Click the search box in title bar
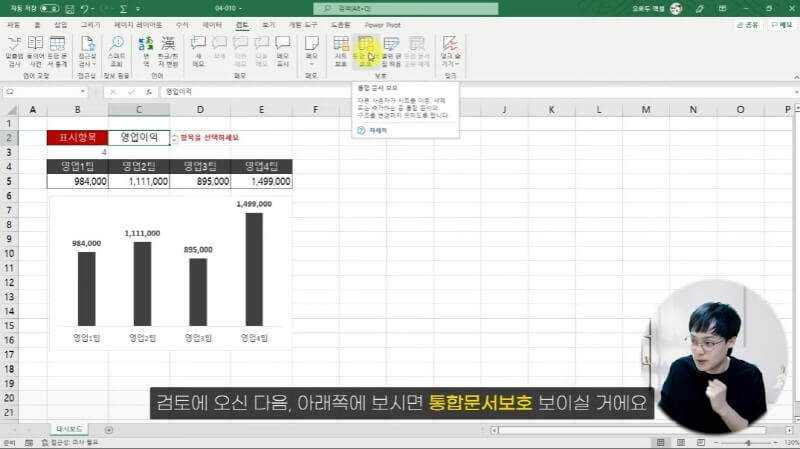Image resolution: width=800 pixels, height=449 pixels. (406, 9)
